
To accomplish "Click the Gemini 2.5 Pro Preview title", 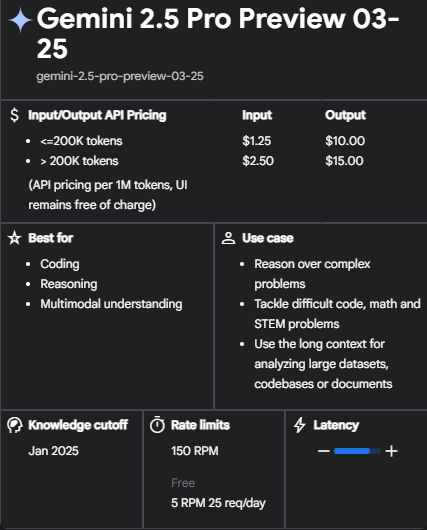I will coord(218,33).
